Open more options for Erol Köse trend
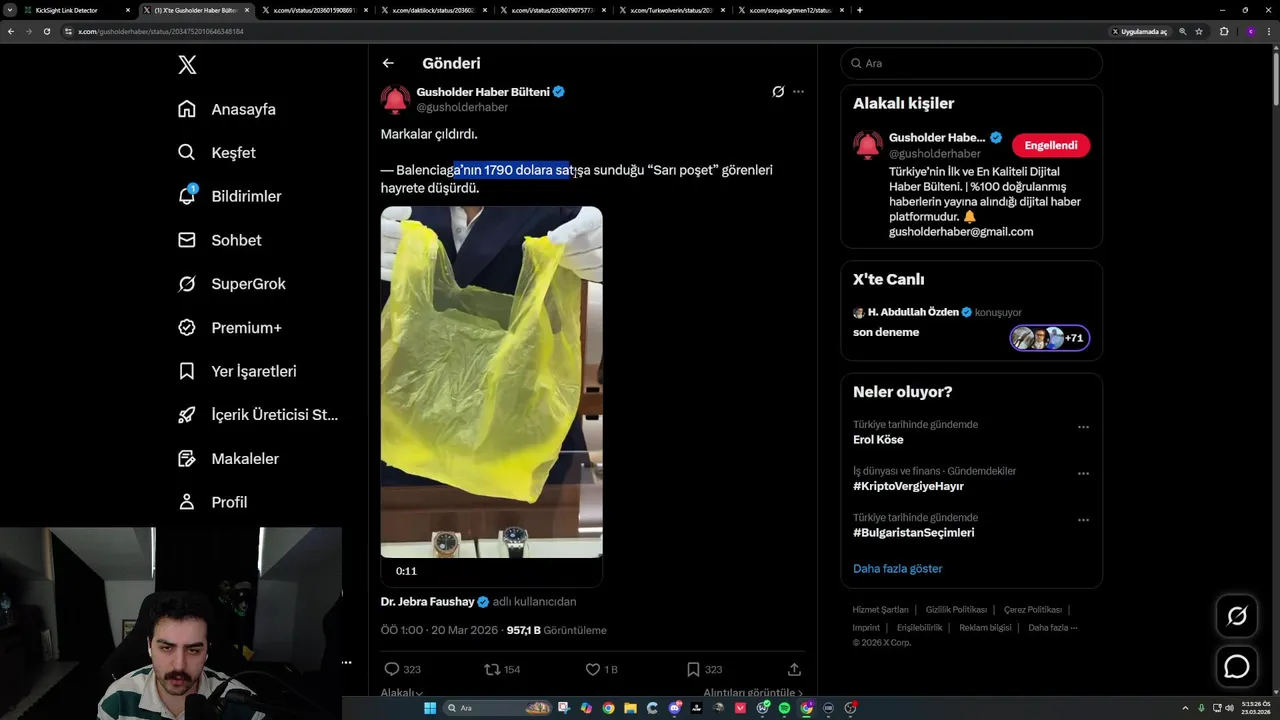This screenshot has height=720, width=1280. (x=1083, y=427)
